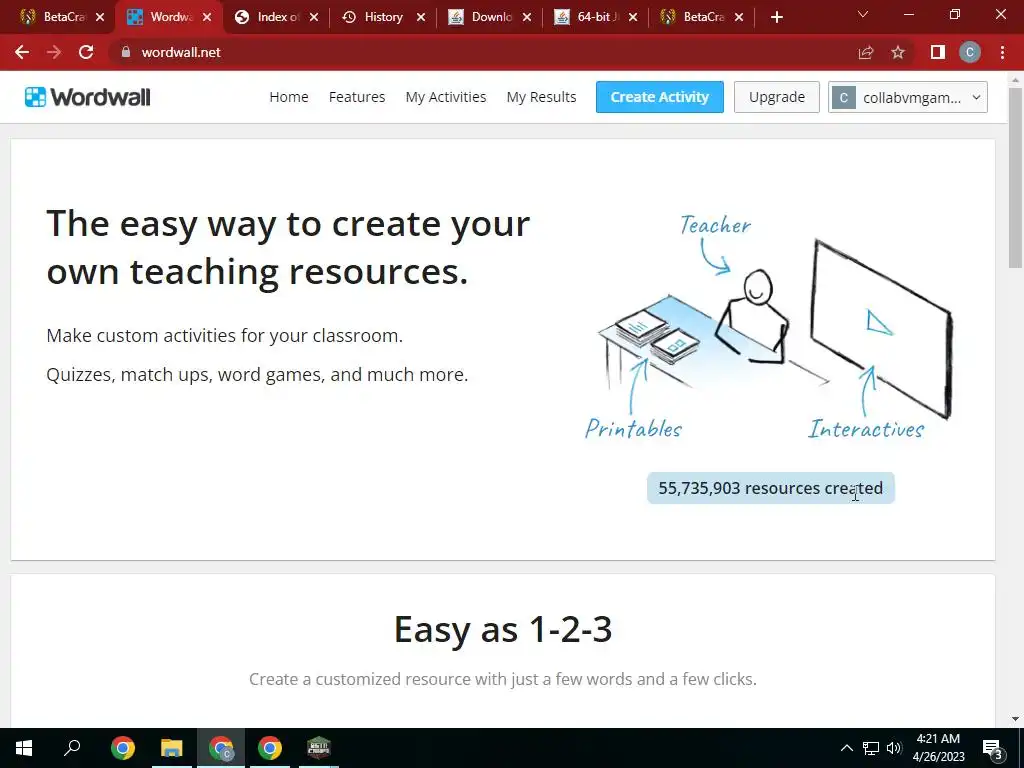Open the network tray icon
This screenshot has width=1024, height=768.
(871, 748)
